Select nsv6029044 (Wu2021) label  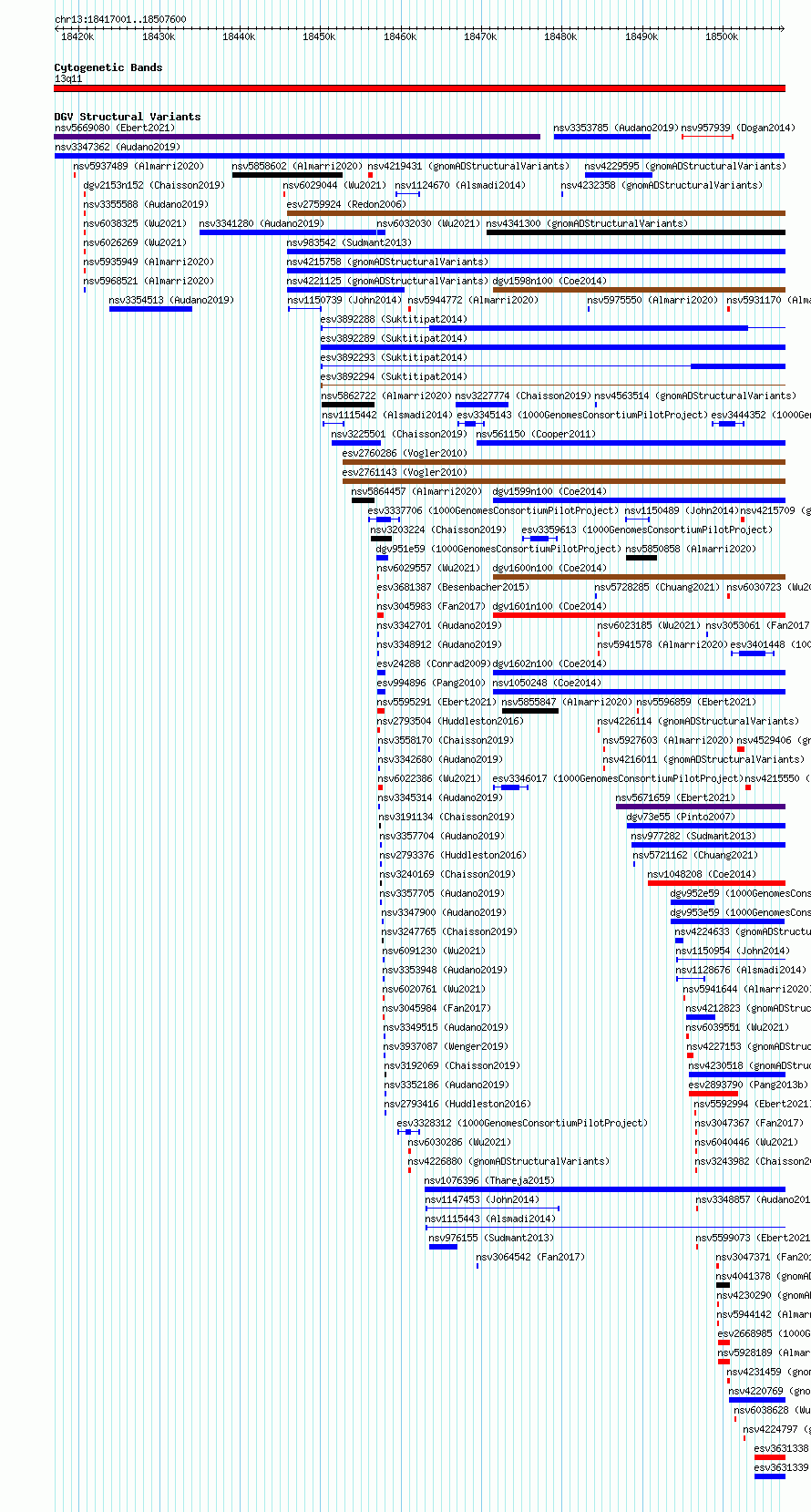(334, 185)
